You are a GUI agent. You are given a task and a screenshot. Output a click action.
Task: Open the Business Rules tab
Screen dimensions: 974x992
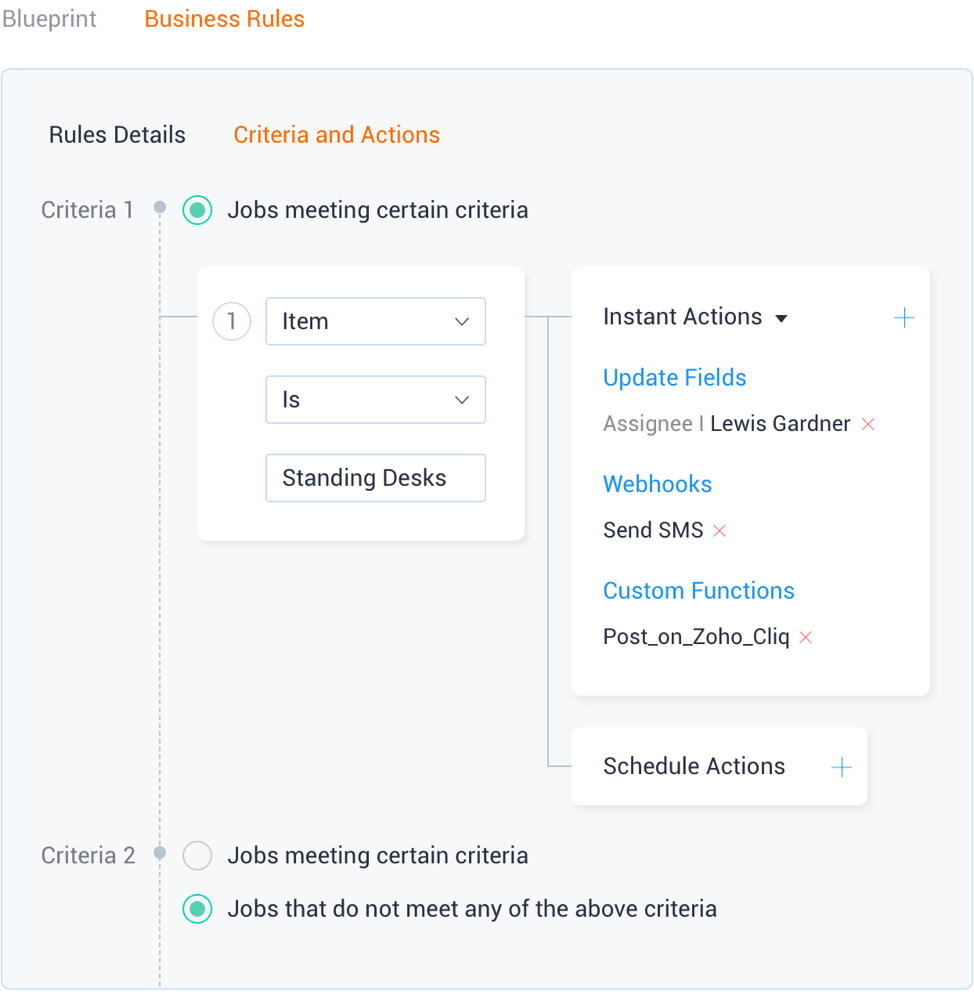(x=225, y=19)
